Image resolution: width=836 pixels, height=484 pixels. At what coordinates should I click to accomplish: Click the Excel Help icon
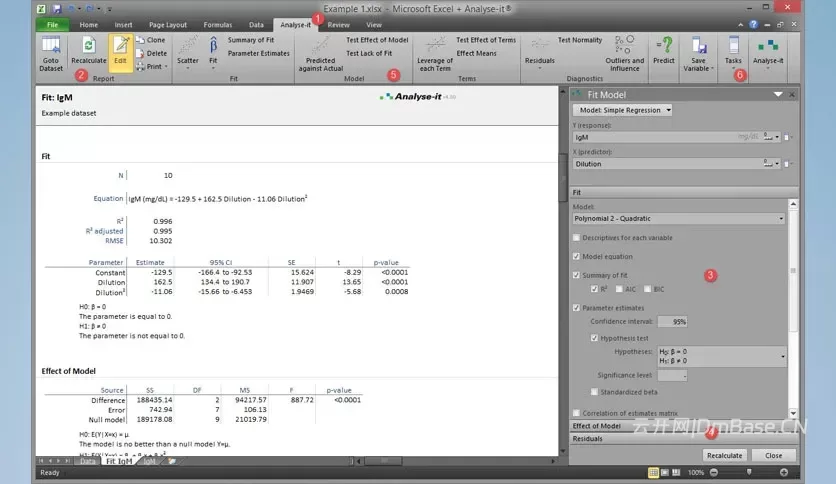753,25
